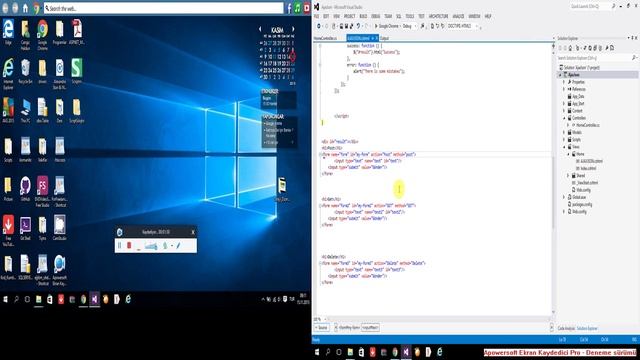
Task: Select the Free YouTube downloader desktop icon
Action: click(8, 231)
